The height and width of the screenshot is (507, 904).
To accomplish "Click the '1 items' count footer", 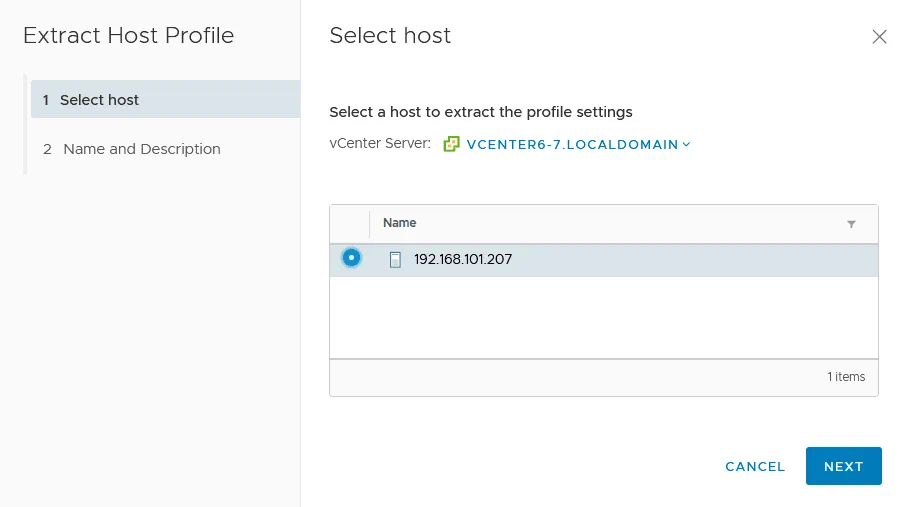I will click(x=846, y=377).
